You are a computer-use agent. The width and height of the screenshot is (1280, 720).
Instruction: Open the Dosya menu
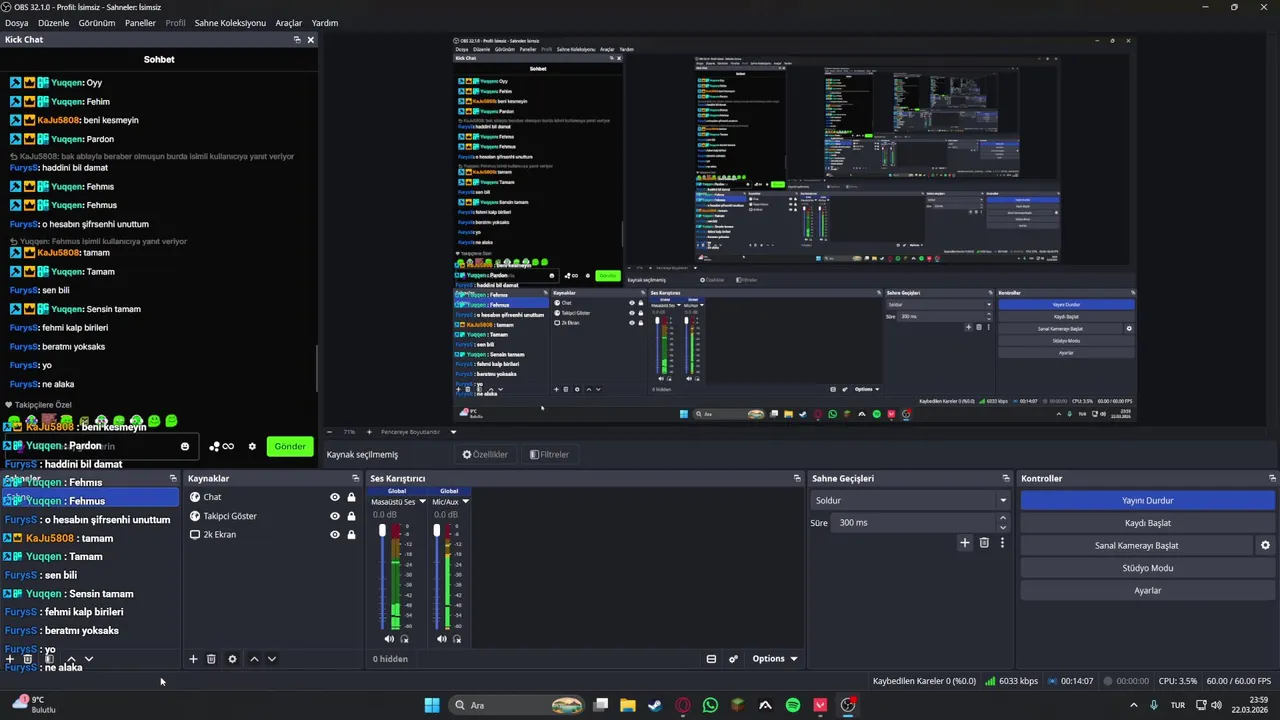tap(16, 23)
